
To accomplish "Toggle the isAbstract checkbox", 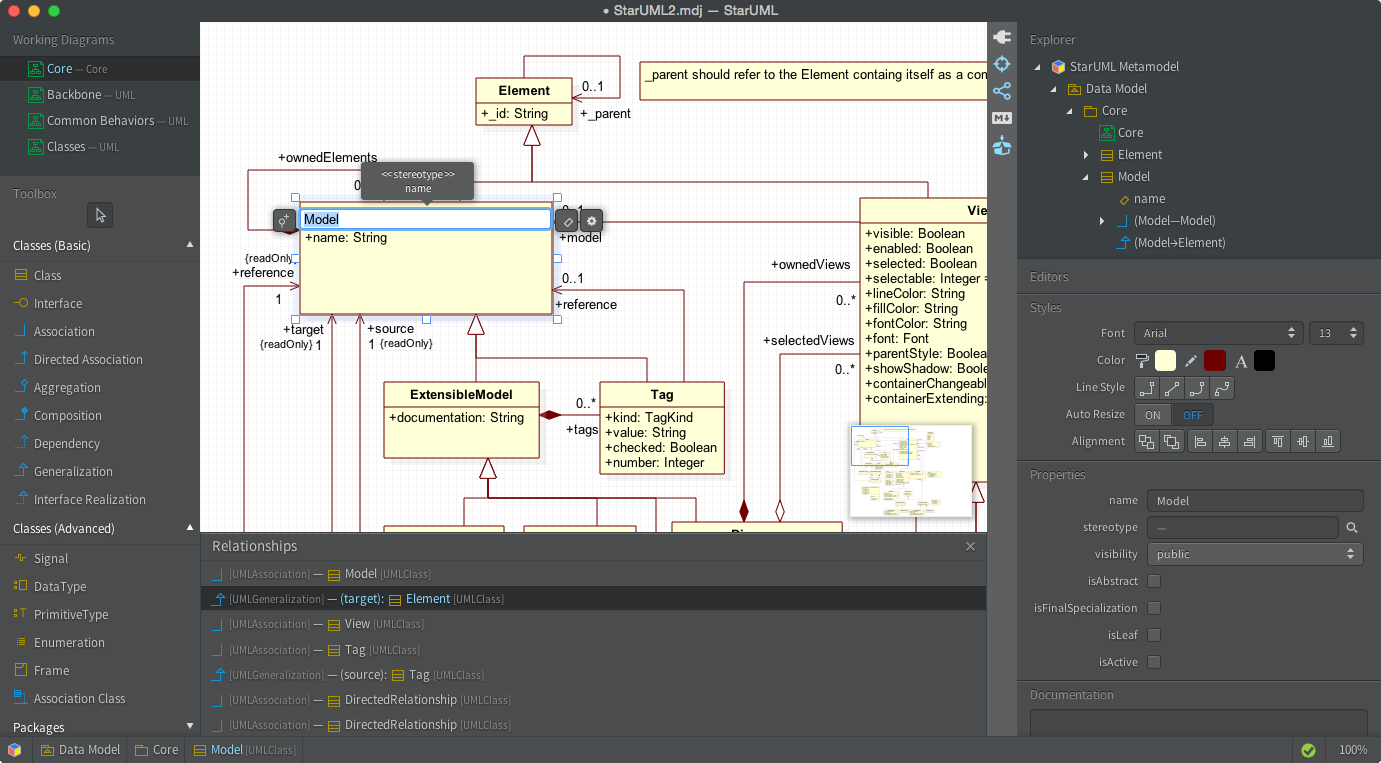I will (1154, 581).
